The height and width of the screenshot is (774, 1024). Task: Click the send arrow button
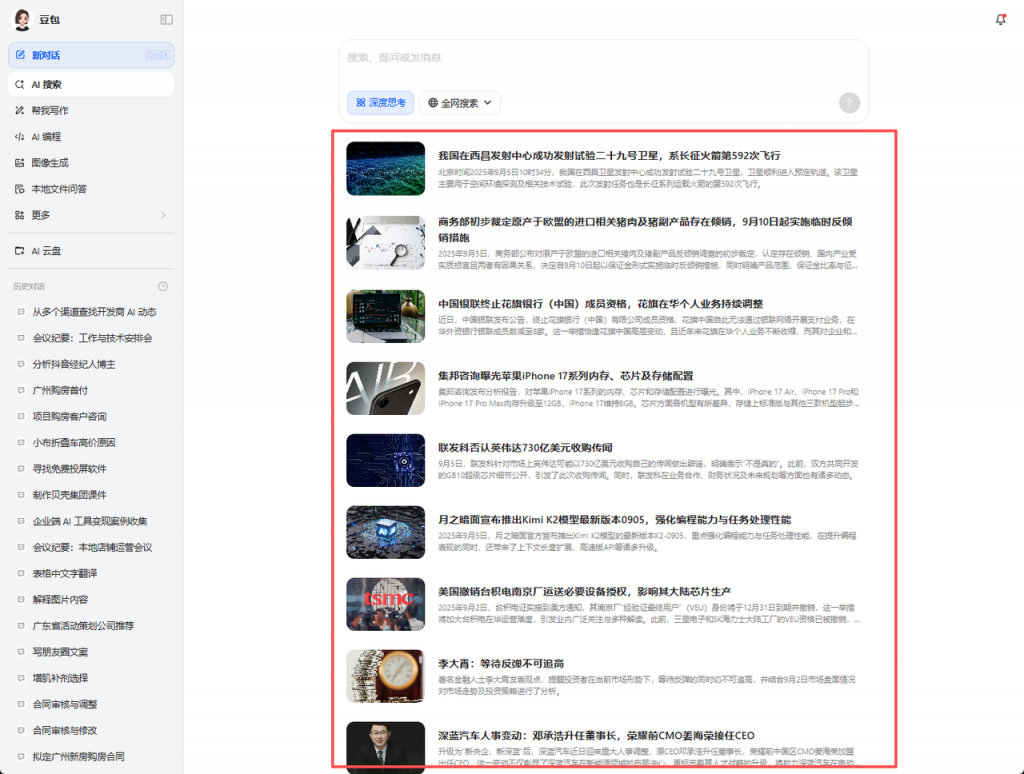[849, 103]
